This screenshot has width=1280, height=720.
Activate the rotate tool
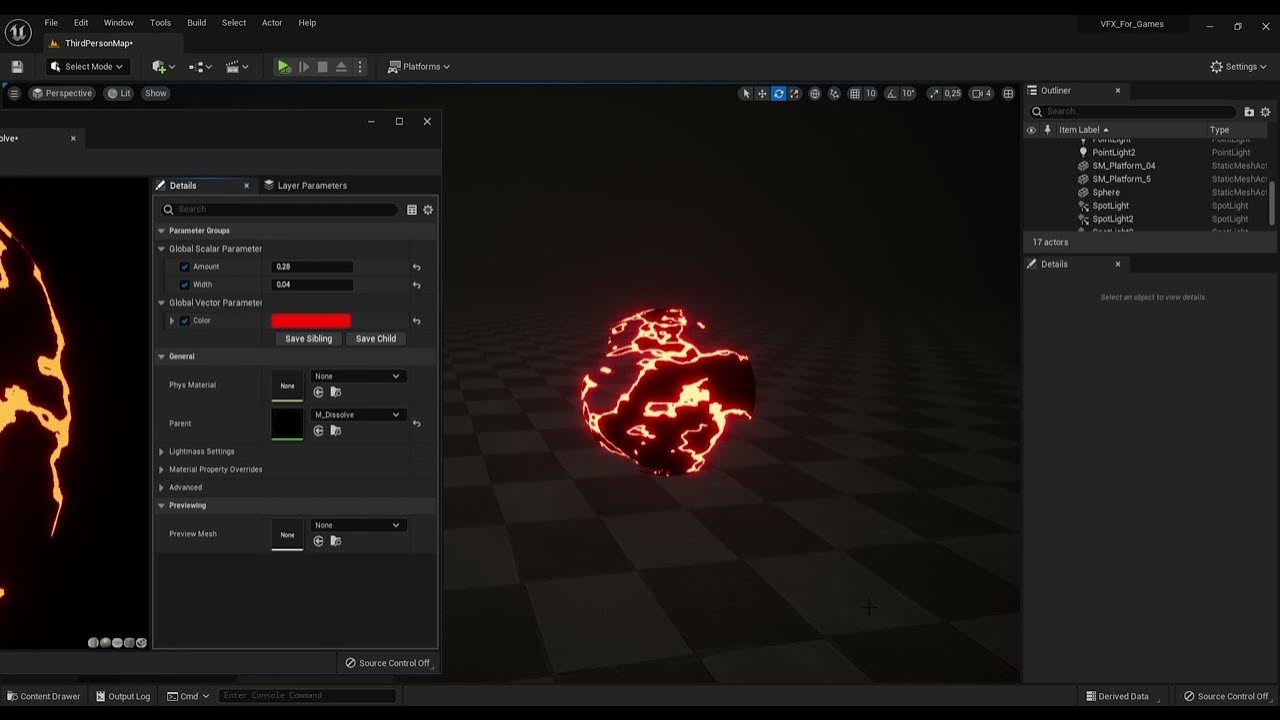(x=778, y=93)
